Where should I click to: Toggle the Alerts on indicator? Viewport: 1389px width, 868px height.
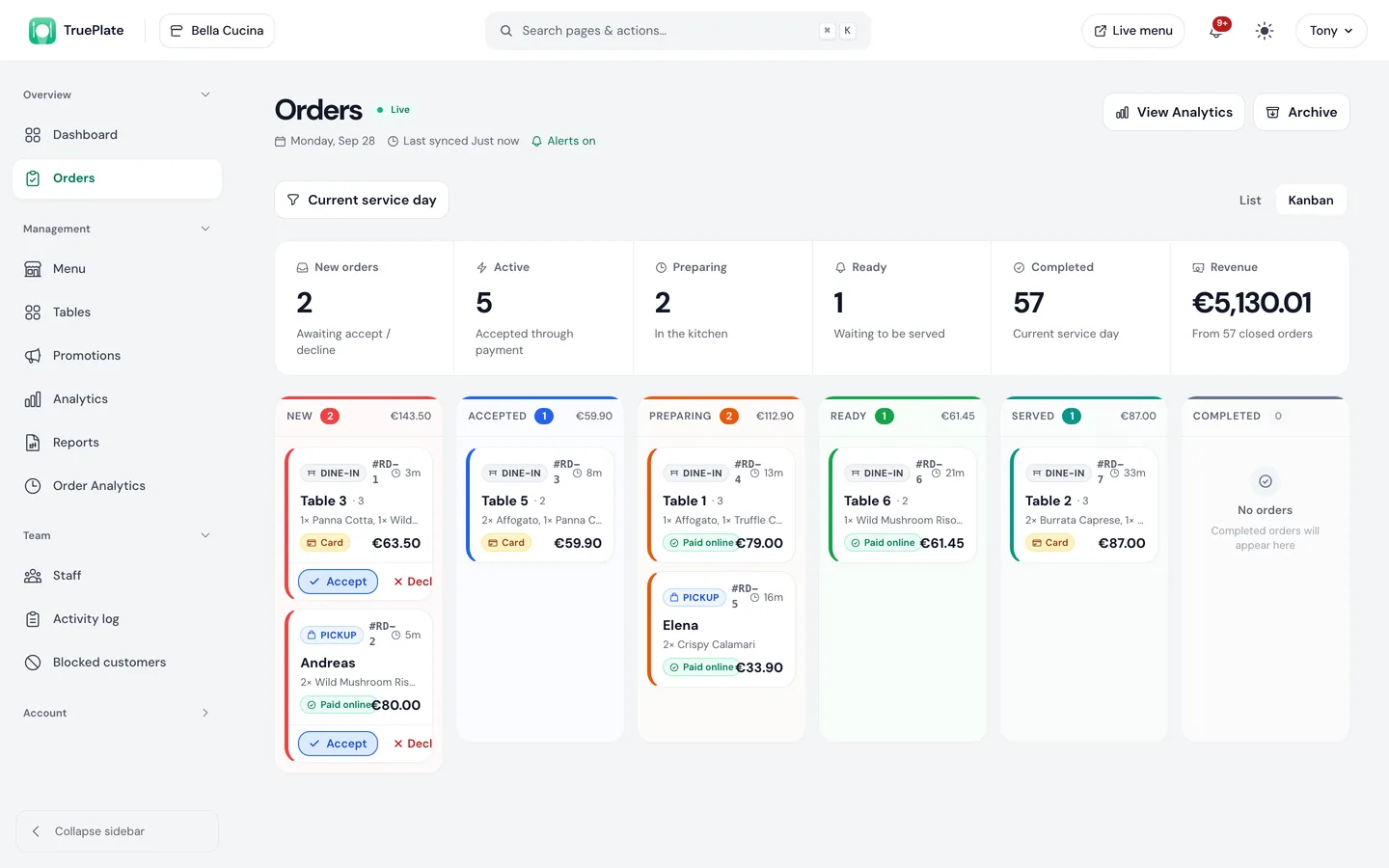click(563, 141)
